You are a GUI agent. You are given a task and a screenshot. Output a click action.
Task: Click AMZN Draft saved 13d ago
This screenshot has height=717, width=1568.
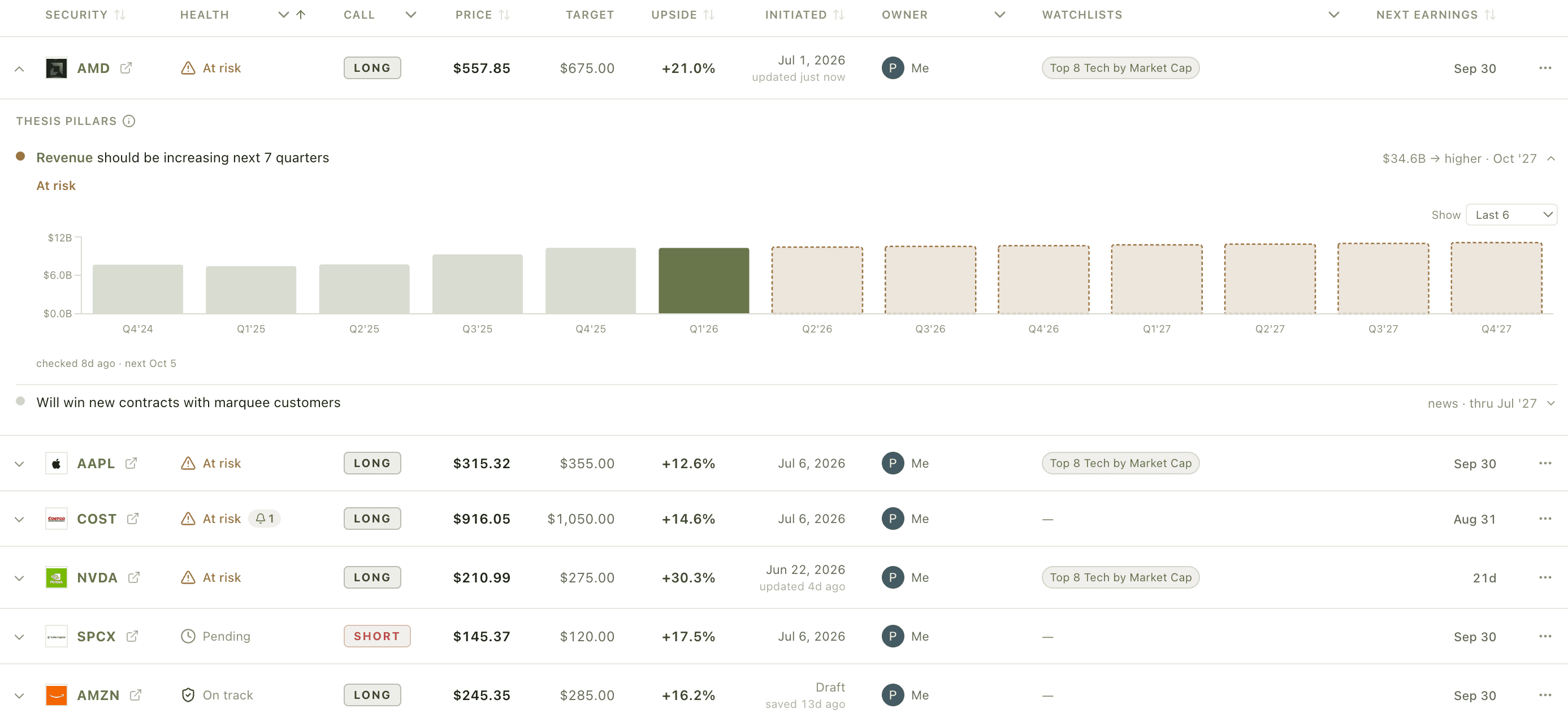[x=805, y=695]
